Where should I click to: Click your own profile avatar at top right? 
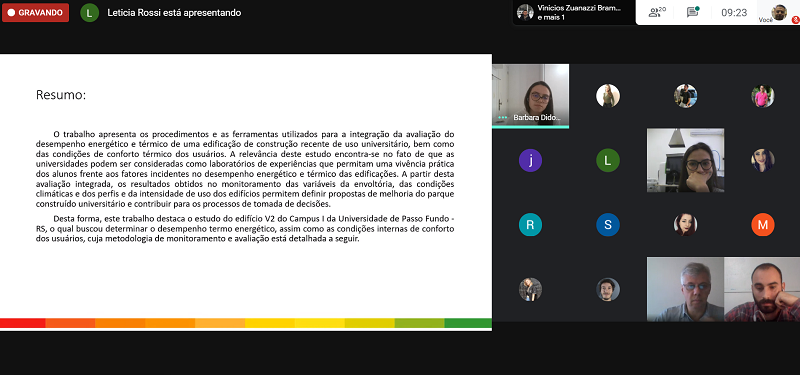[779, 12]
